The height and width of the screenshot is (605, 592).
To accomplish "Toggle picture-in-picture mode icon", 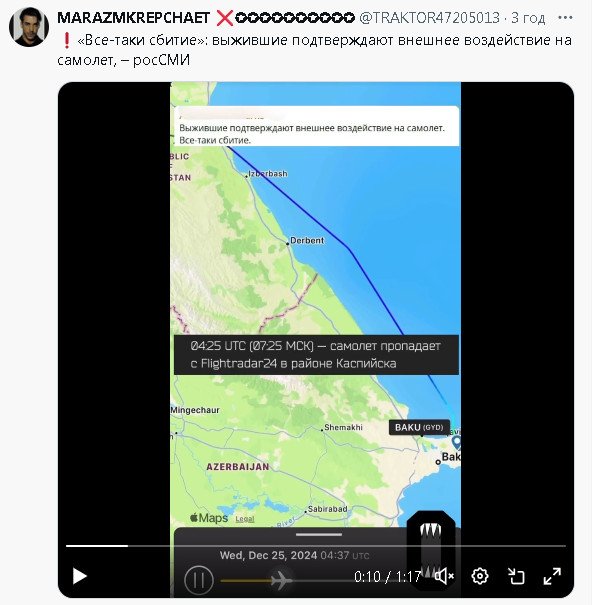I will (x=516, y=576).
